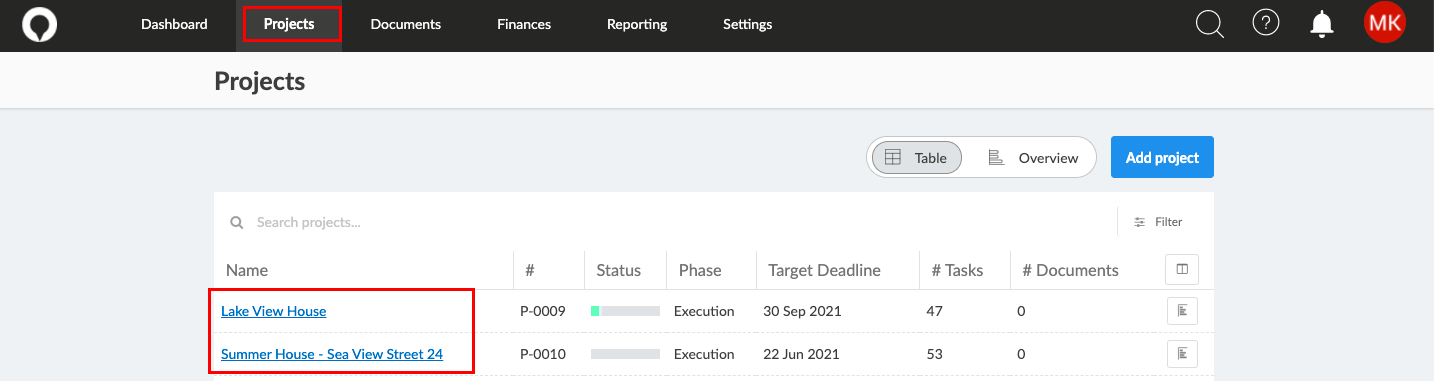Viewport: 1434px width, 381px height.
Task: Open help with the question mark icon
Action: (1266, 23)
